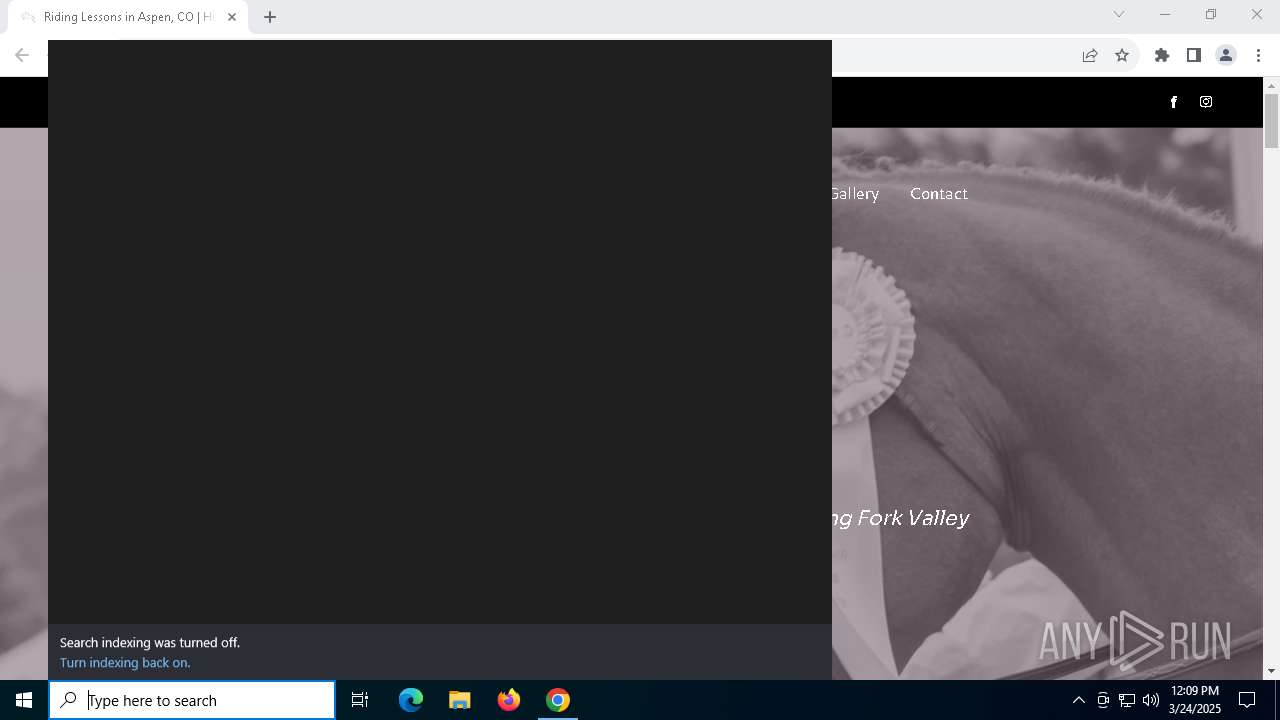Image resolution: width=1280 pixels, height=720 pixels.
Task: Open a new tab with plus button
Action: coord(270,17)
